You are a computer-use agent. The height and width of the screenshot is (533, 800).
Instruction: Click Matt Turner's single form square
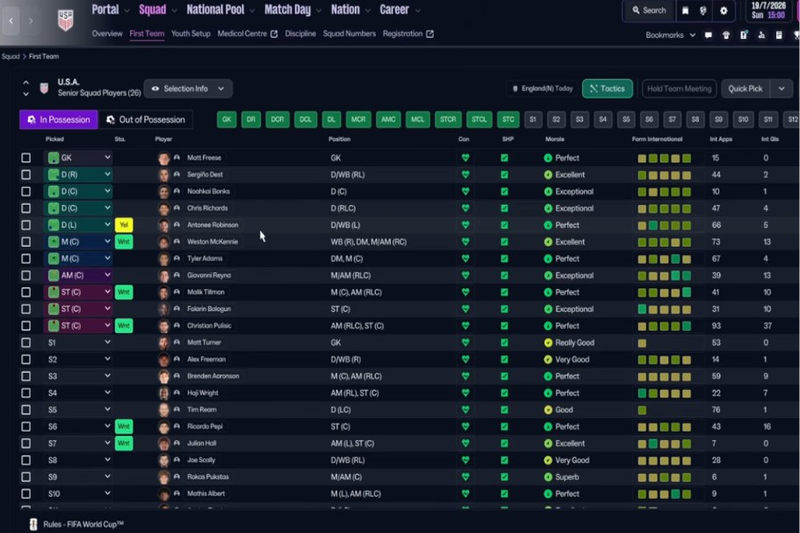click(642, 343)
